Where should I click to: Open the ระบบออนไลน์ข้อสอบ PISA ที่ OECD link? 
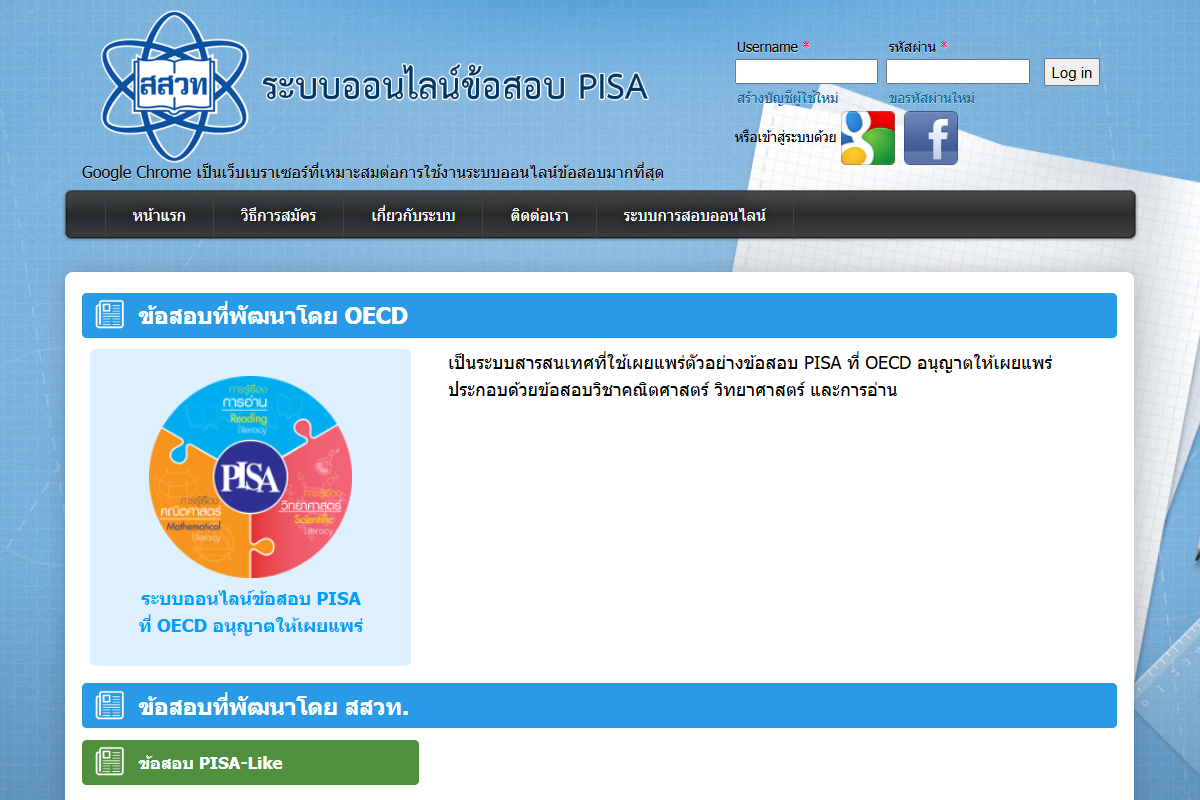[x=251, y=613]
